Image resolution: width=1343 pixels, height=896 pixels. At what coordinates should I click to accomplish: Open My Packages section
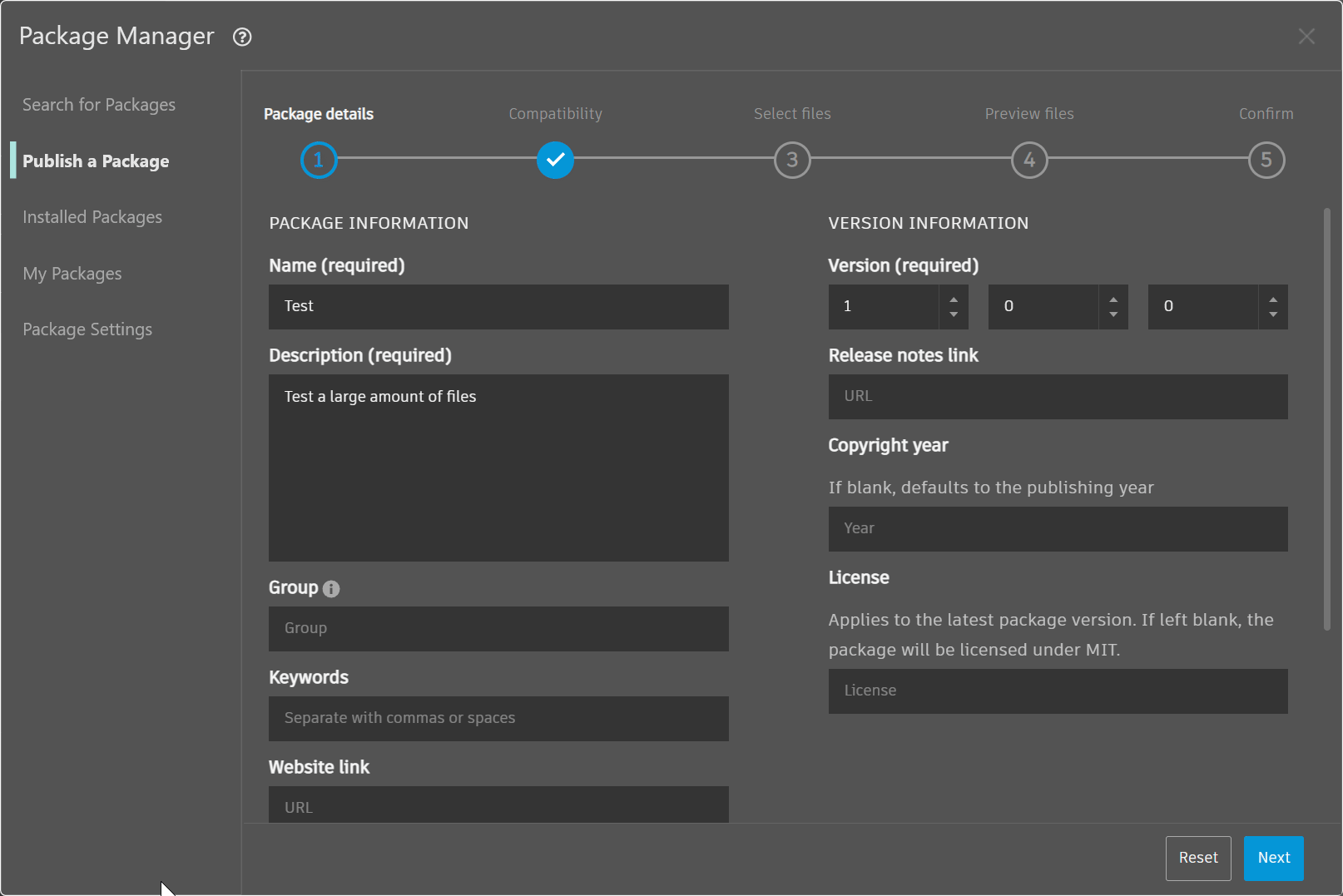click(x=72, y=274)
